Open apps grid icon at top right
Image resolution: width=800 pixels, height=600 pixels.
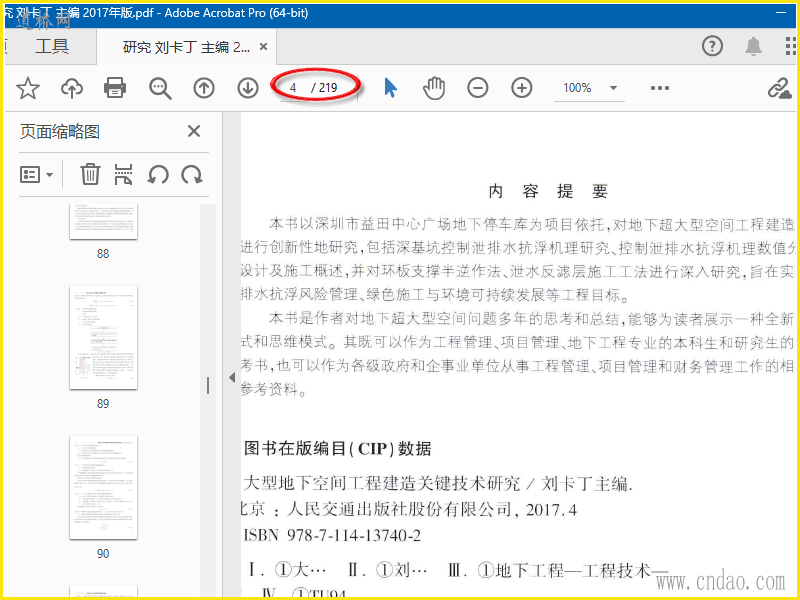click(x=790, y=46)
